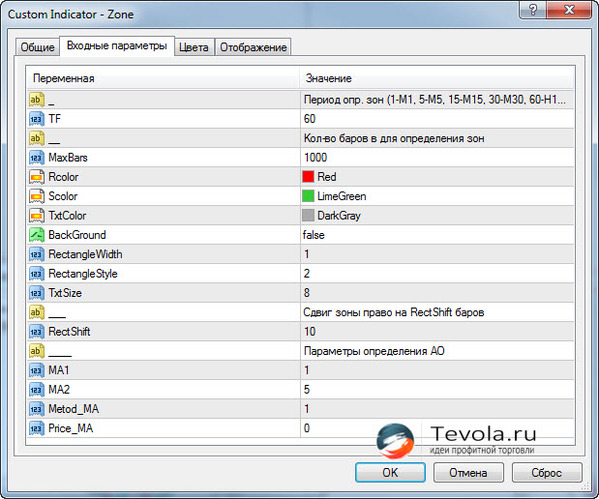Click the LimeGreen color swatch

point(308,196)
